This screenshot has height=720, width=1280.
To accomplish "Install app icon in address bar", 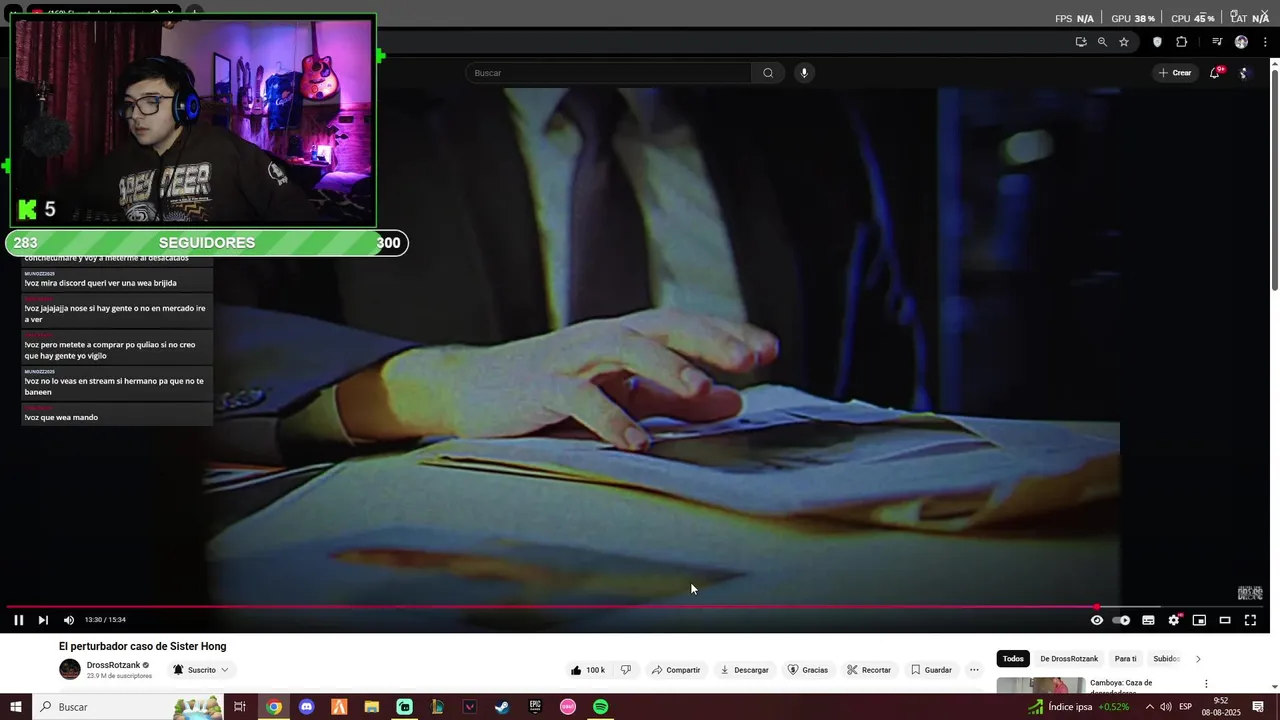I will [x=1081, y=42].
